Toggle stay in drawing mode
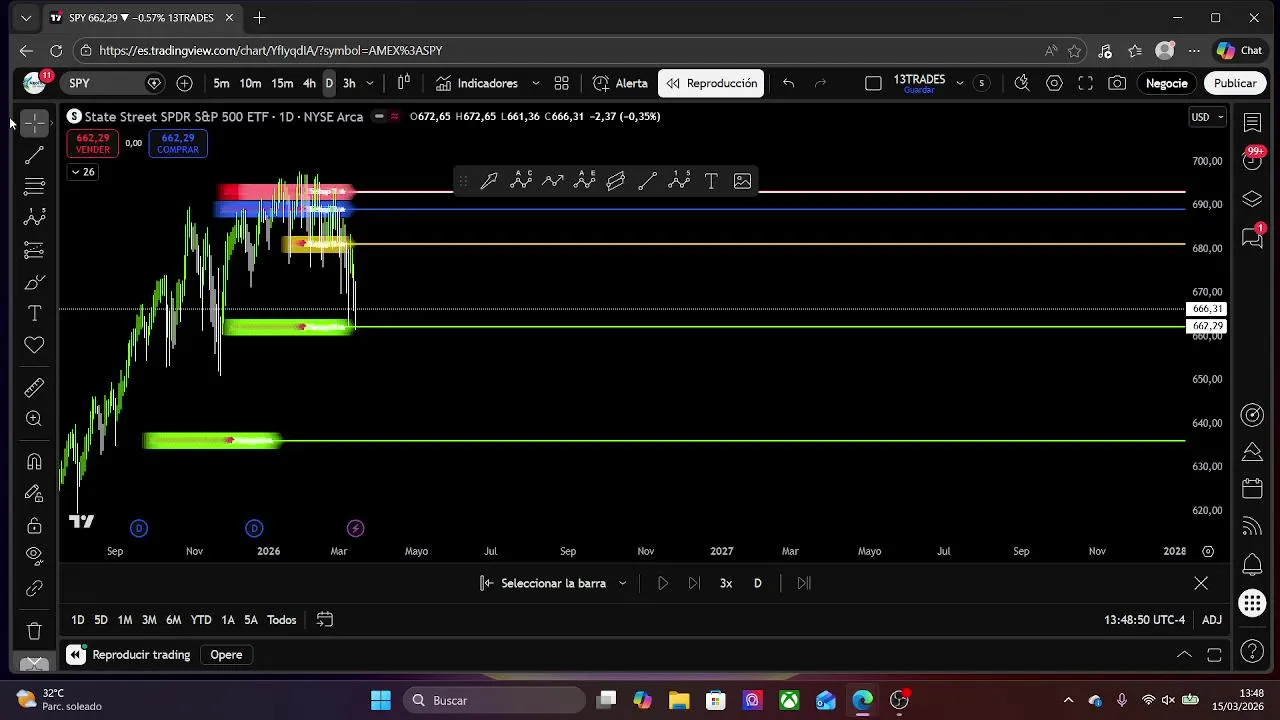Image resolution: width=1280 pixels, height=720 pixels. pyautogui.click(x=34, y=493)
